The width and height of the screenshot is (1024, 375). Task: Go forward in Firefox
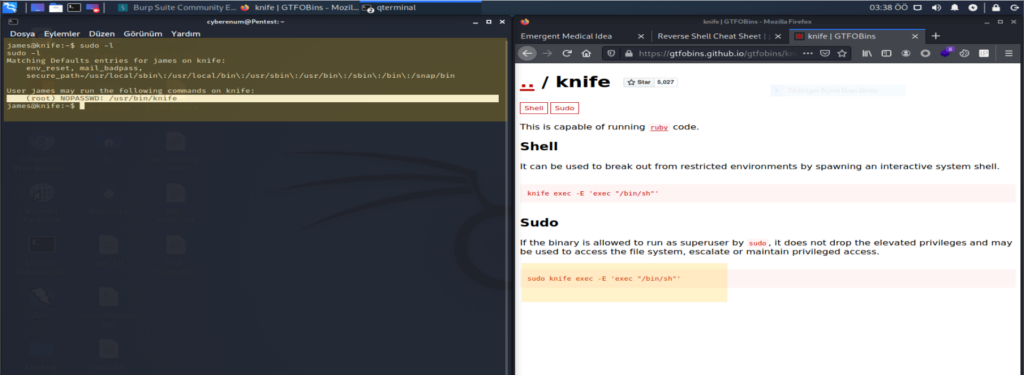(547, 53)
